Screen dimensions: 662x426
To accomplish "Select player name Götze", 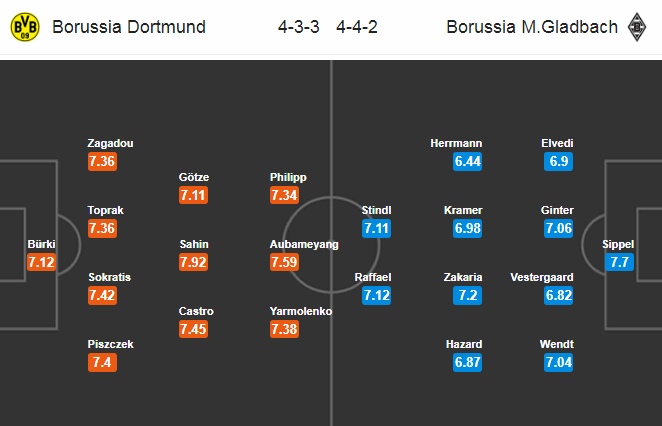I will [x=194, y=177].
